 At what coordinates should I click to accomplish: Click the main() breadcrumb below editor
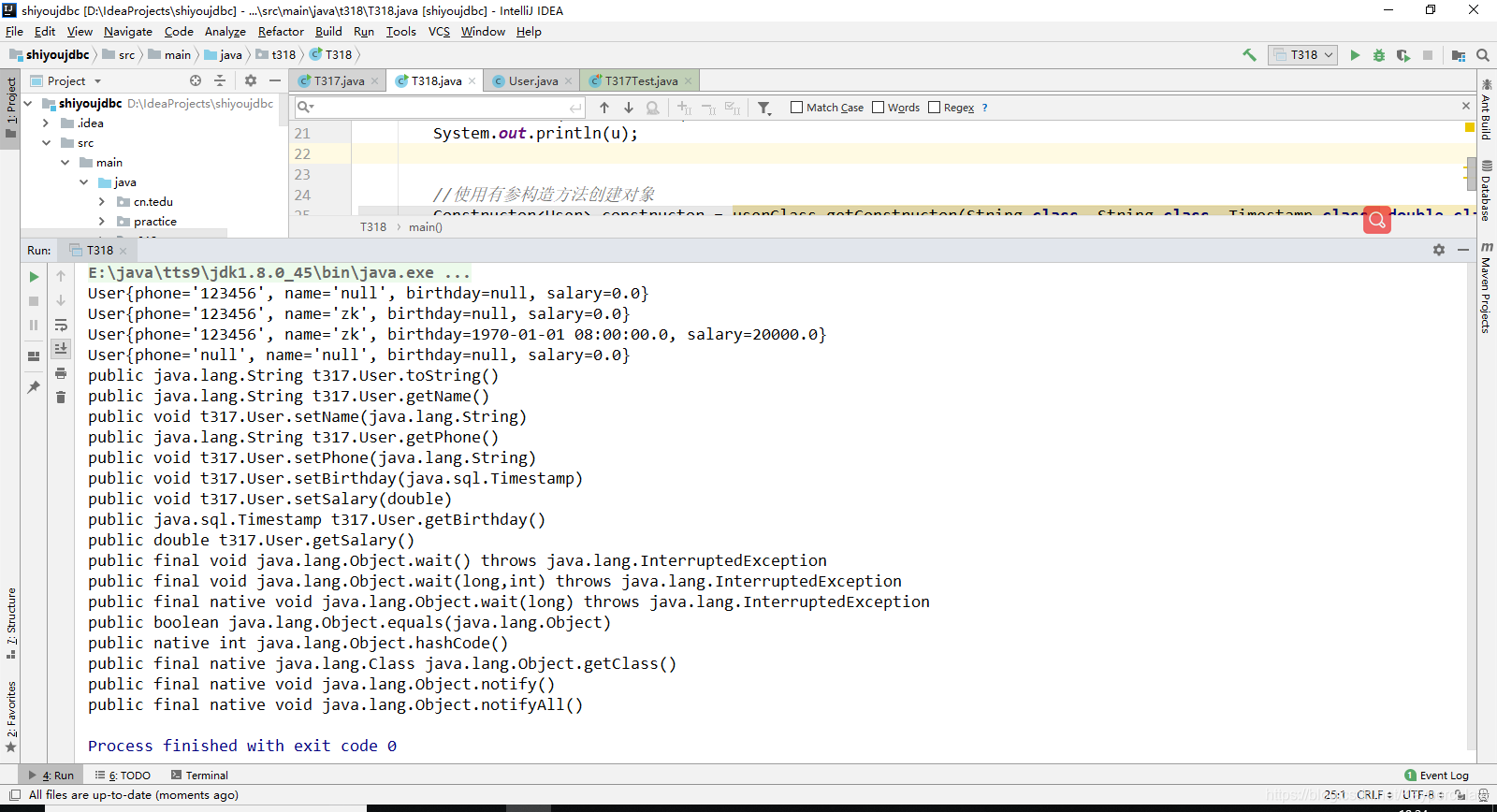tap(426, 227)
